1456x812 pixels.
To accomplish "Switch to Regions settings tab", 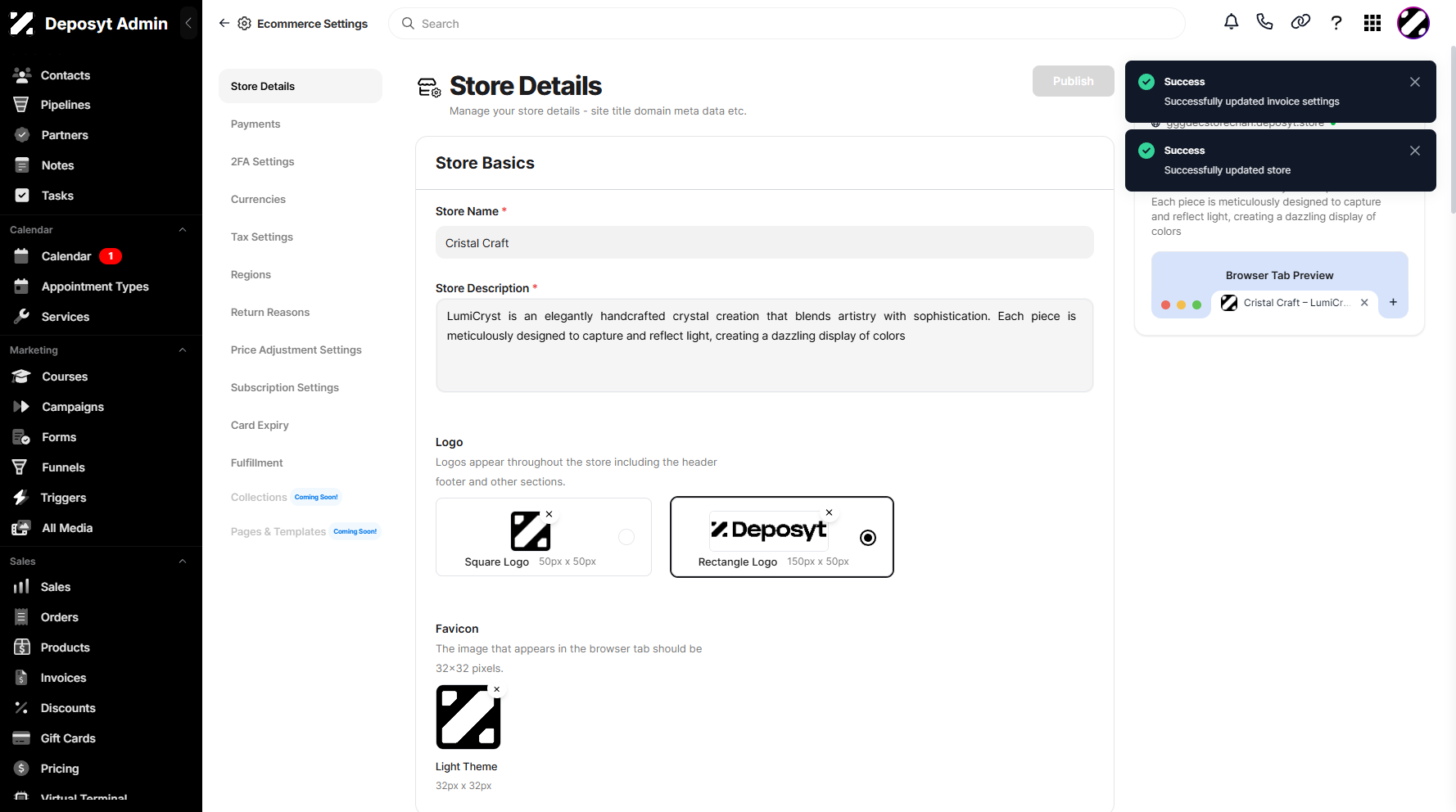I will [251, 274].
